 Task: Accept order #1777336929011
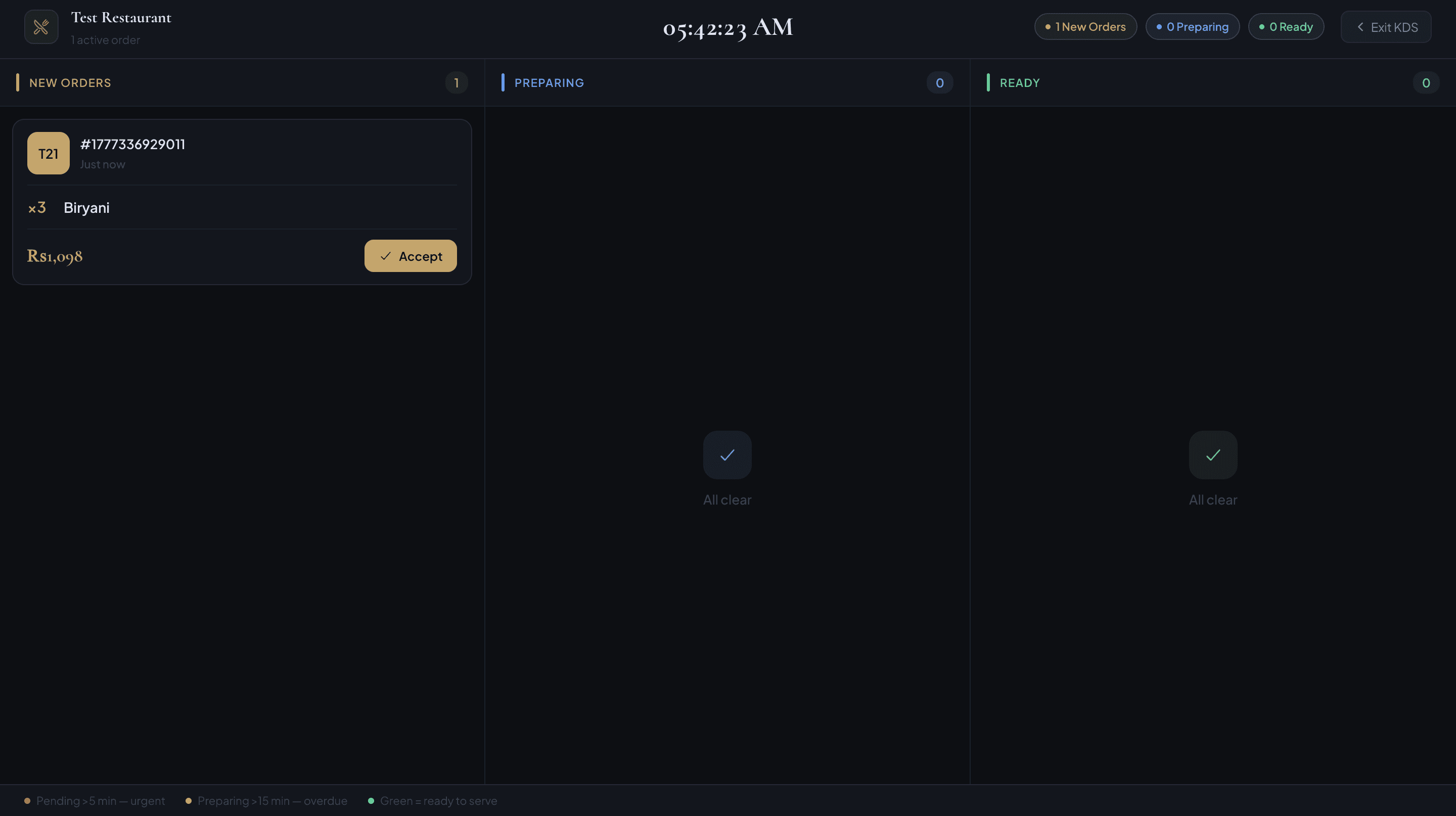click(411, 256)
